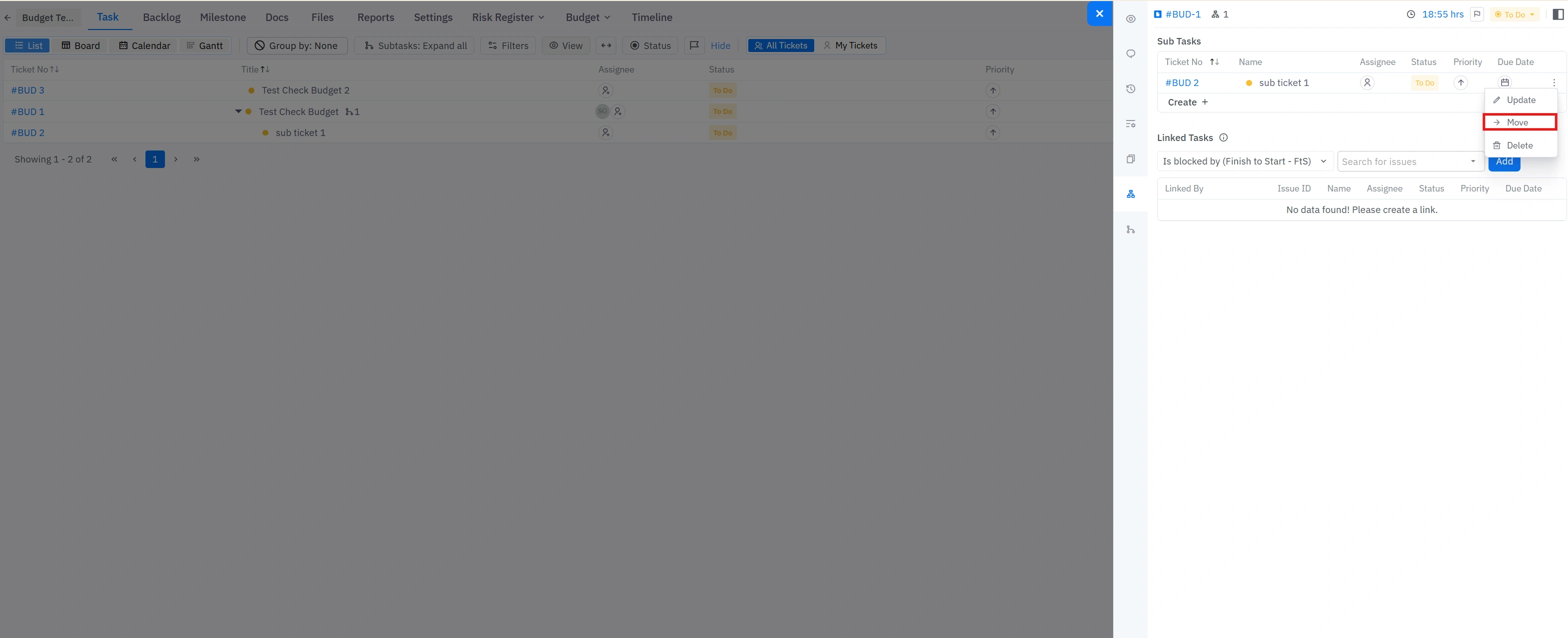1568x638 pixels.
Task: Click the yellow status dot of sub ticket 1
Action: 1249,83
